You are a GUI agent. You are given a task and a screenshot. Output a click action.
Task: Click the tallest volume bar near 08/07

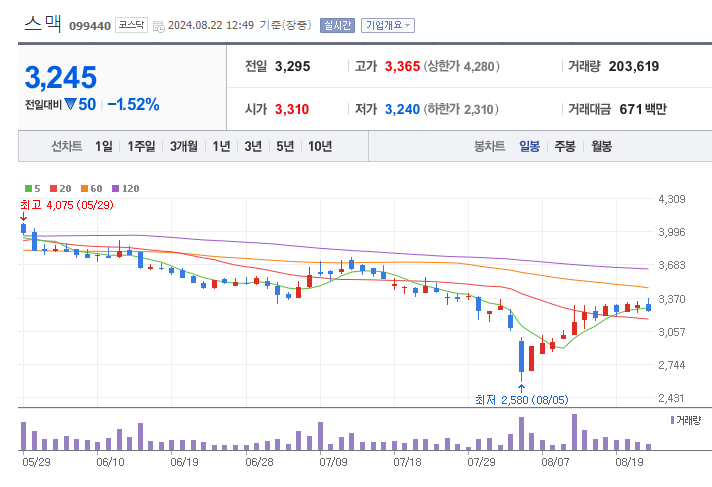[574, 432]
